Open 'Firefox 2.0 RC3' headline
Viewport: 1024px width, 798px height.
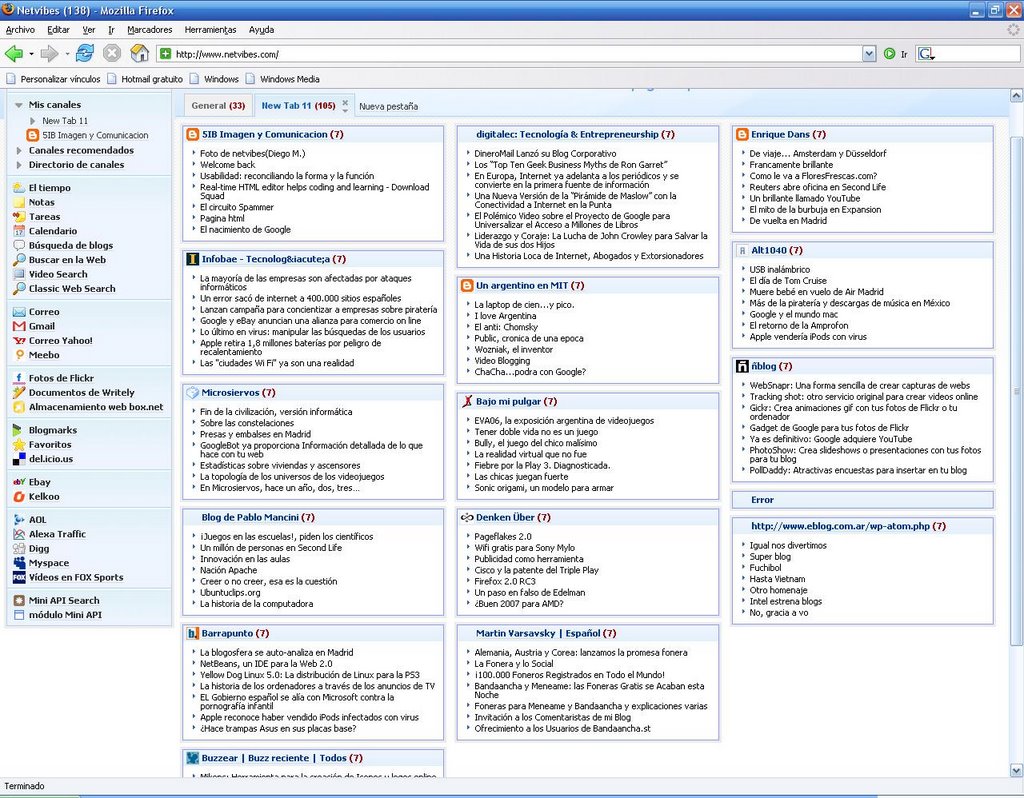click(x=505, y=581)
